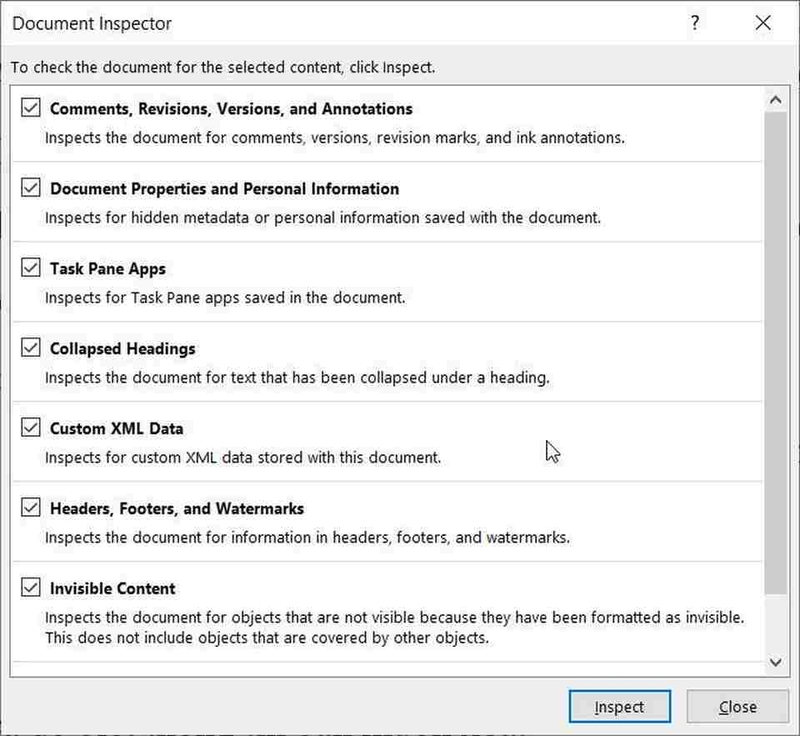
Task: Select the Custom XML Data label
Action: pyautogui.click(x=116, y=429)
